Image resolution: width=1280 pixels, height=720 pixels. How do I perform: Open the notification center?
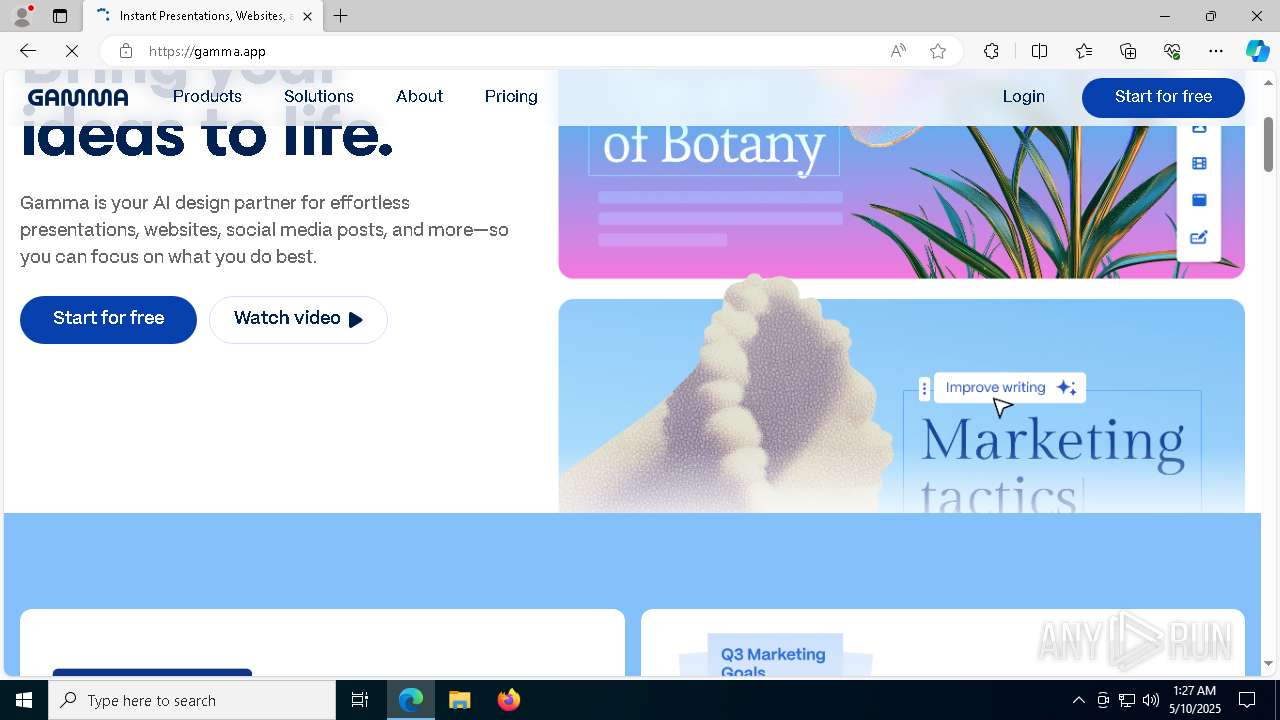(x=1248, y=700)
